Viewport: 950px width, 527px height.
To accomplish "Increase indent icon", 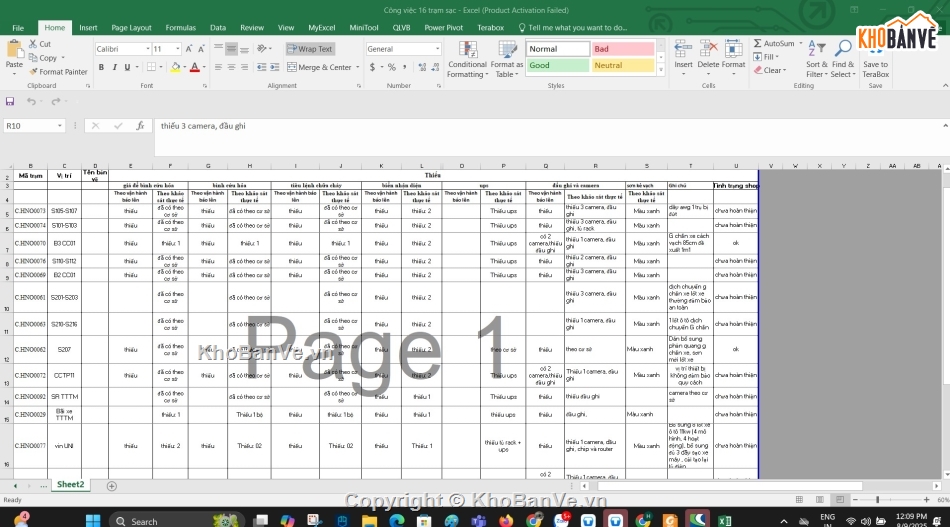I will coord(274,67).
